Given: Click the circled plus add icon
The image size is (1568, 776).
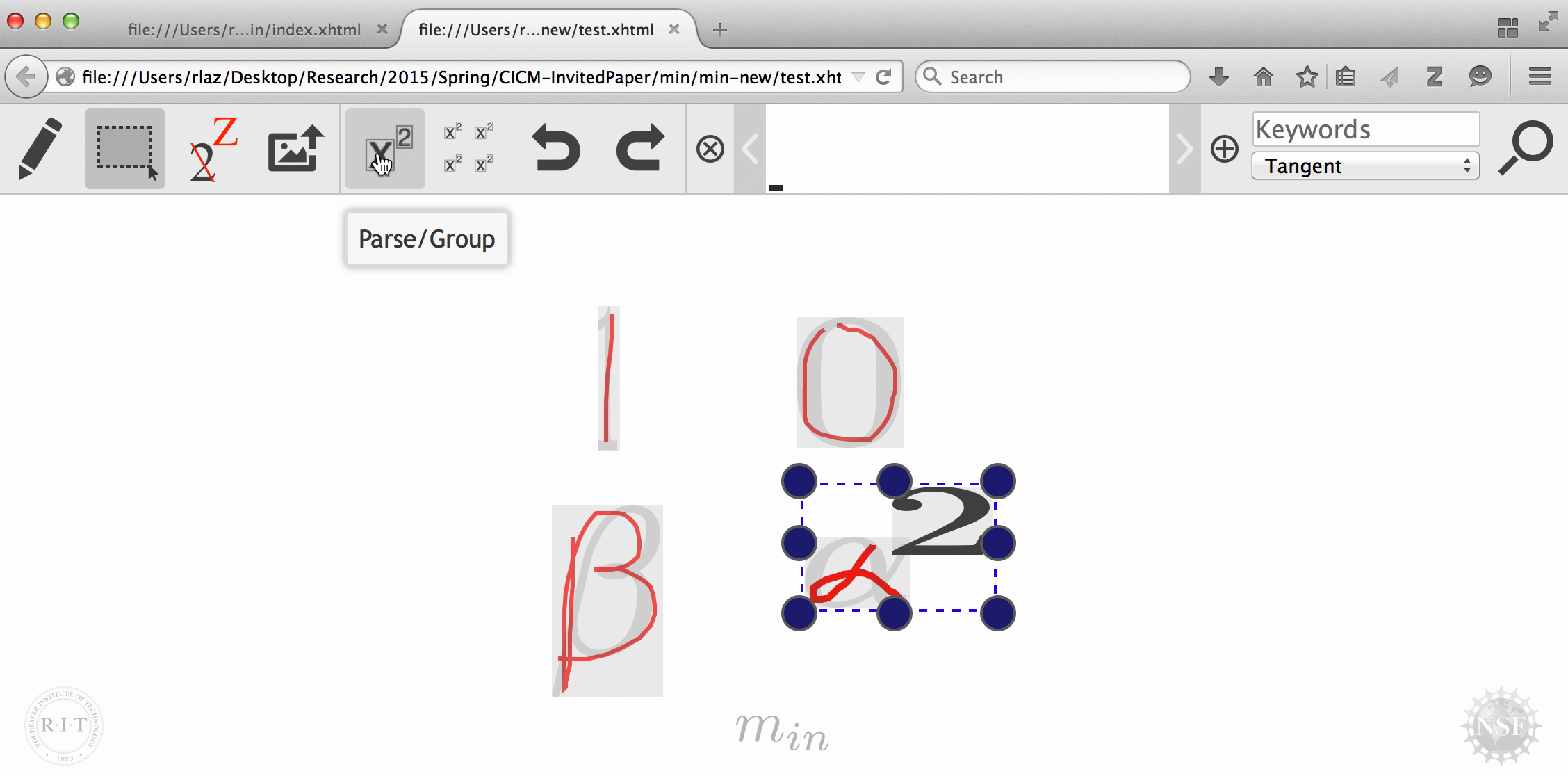Looking at the screenshot, I should click(x=1224, y=149).
